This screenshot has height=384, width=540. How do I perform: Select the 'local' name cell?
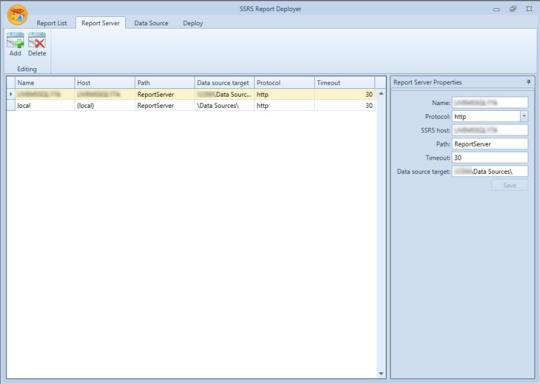coord(45,105)
